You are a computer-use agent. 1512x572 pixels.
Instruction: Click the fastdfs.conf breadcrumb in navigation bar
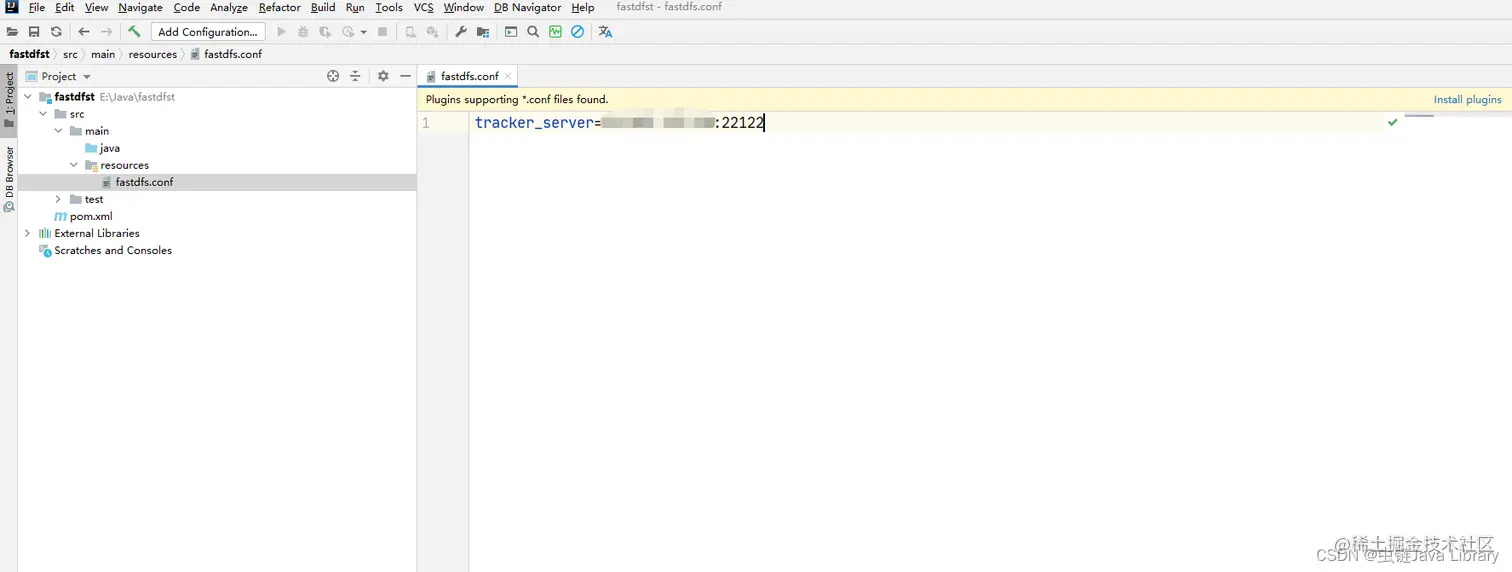(226, 54)
